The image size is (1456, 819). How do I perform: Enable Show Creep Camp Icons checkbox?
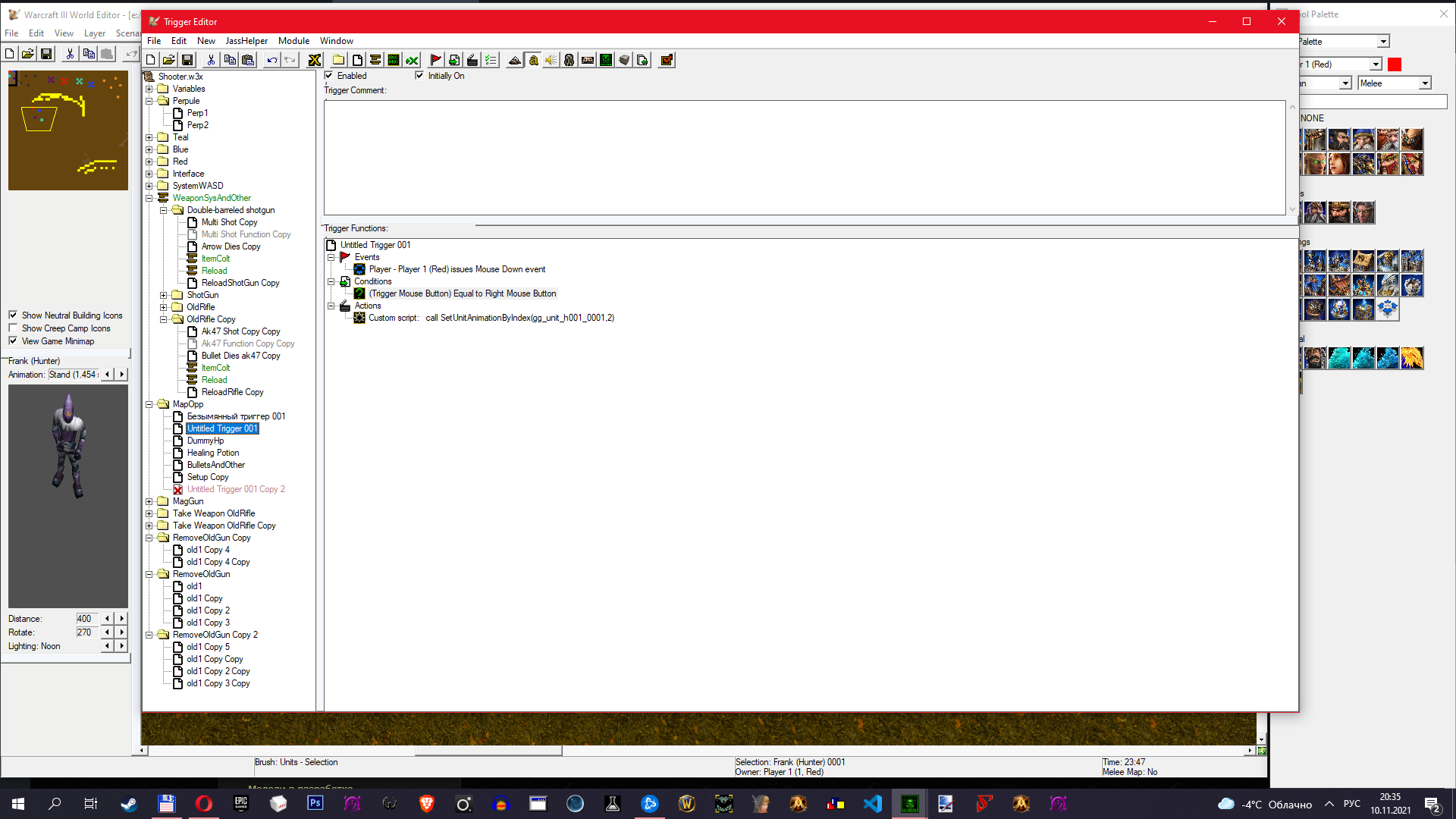pyautogui.click(x=13, y=328)
